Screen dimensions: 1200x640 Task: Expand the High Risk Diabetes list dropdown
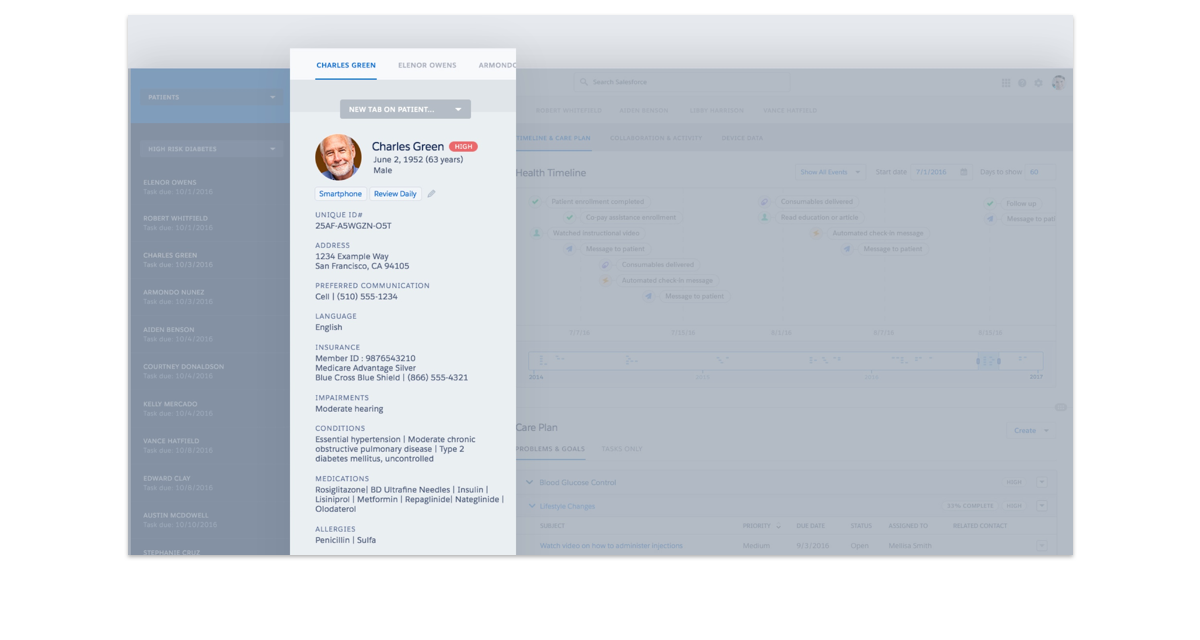210,149
